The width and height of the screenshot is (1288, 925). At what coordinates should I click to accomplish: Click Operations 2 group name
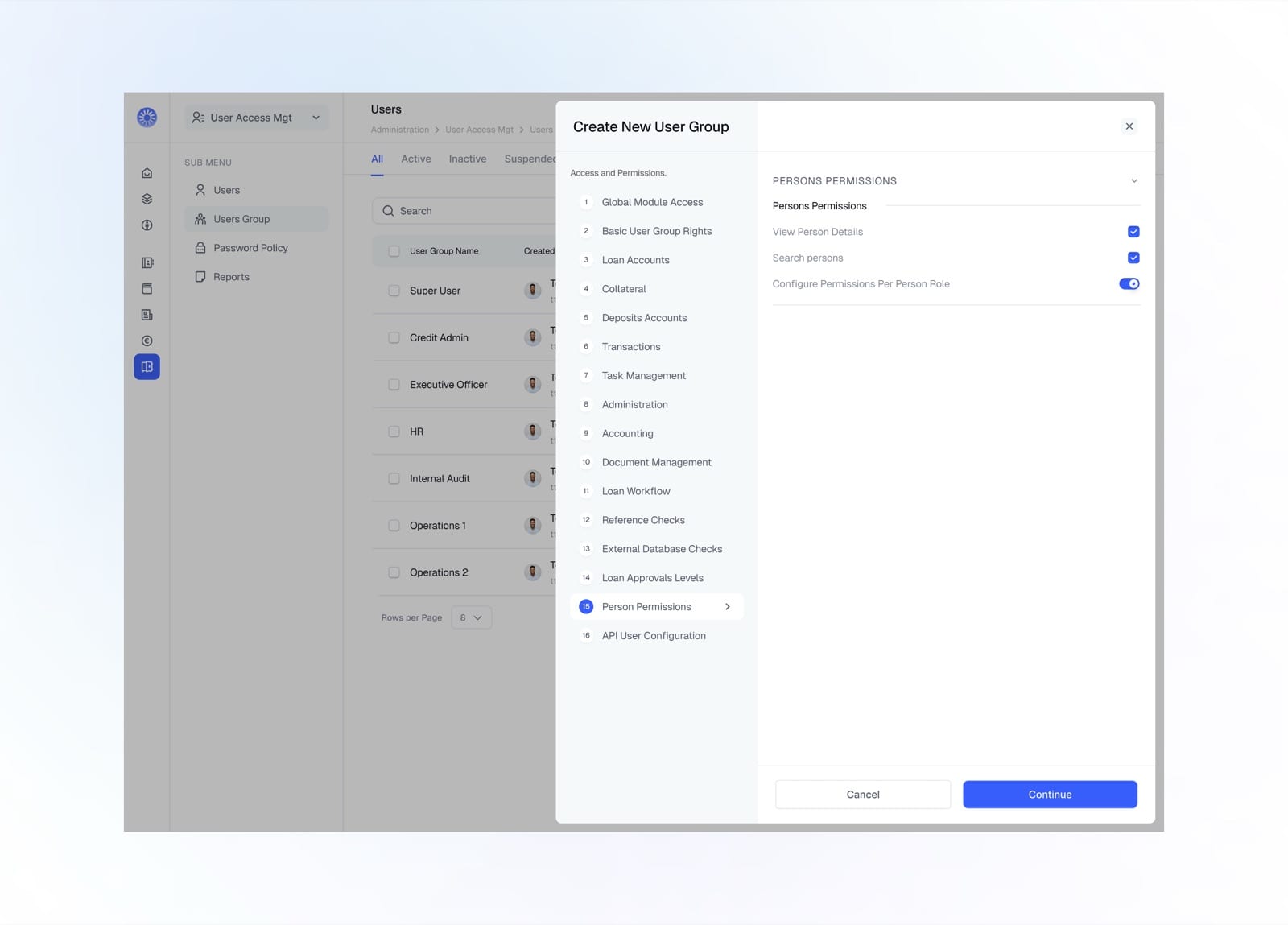coord(439,572)
